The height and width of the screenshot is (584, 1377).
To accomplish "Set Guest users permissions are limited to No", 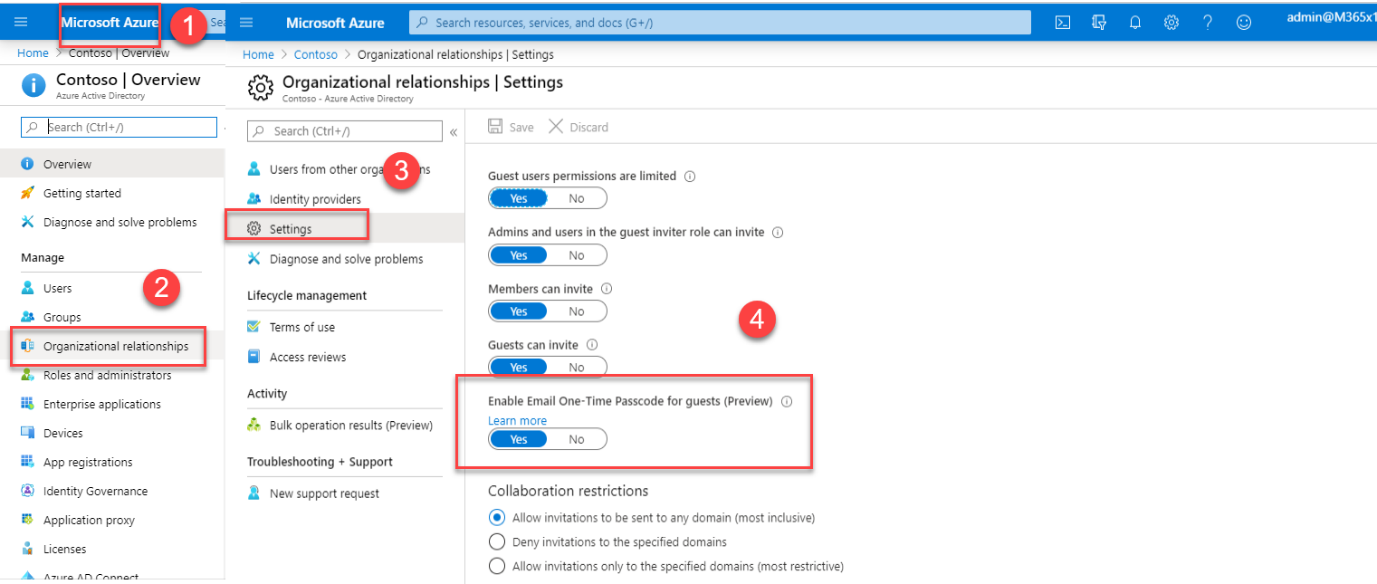I will click(x=576, y=199).
